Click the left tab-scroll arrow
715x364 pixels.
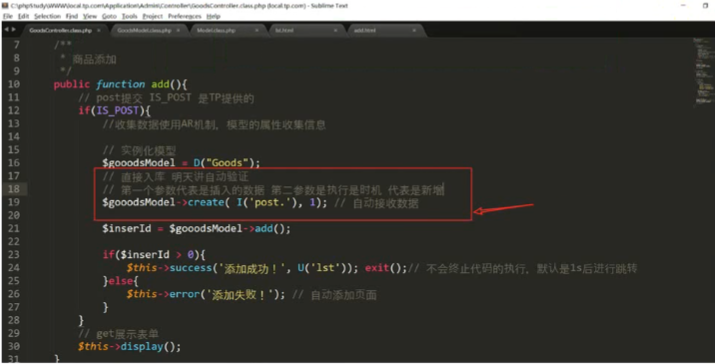click(6, 29)
